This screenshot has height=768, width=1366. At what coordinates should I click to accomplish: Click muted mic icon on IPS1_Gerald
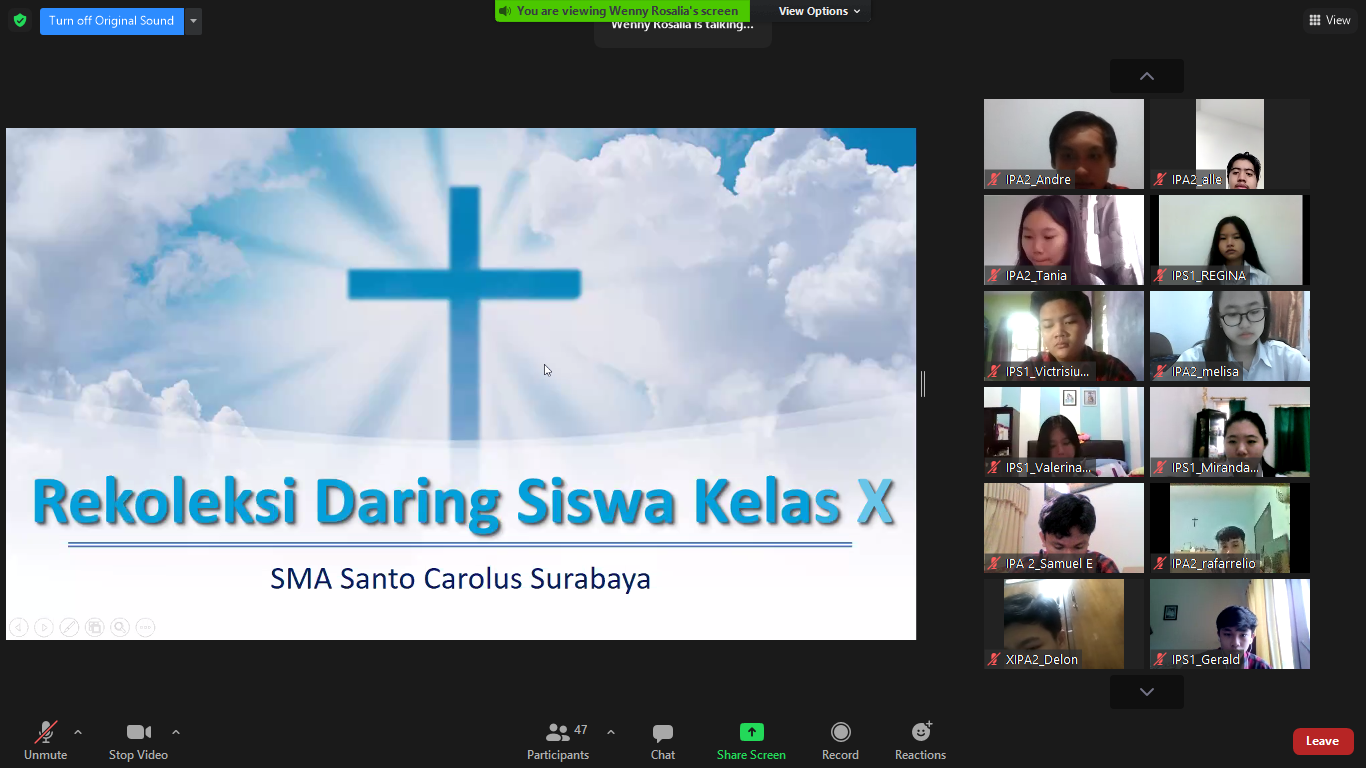point(1161,660)
